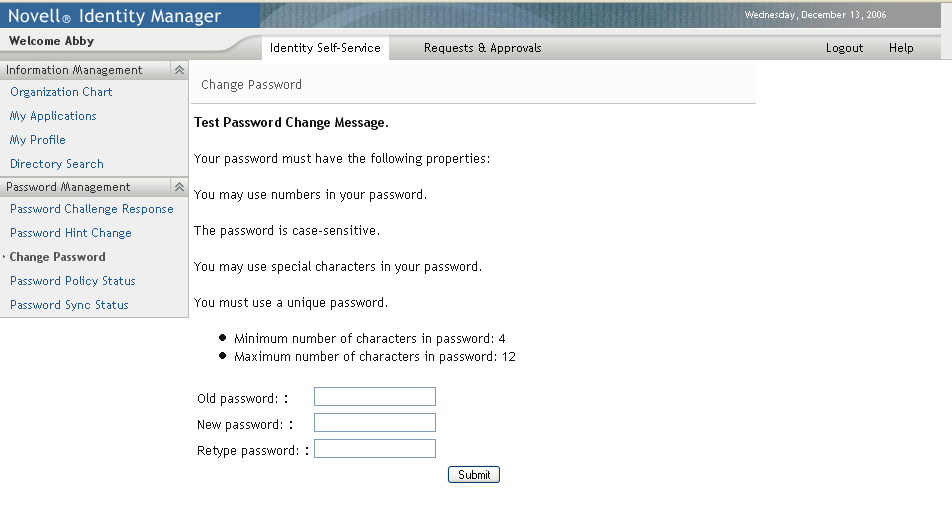Open Directory Search
This screenshot has width=952, height=526.
point(57,164)
